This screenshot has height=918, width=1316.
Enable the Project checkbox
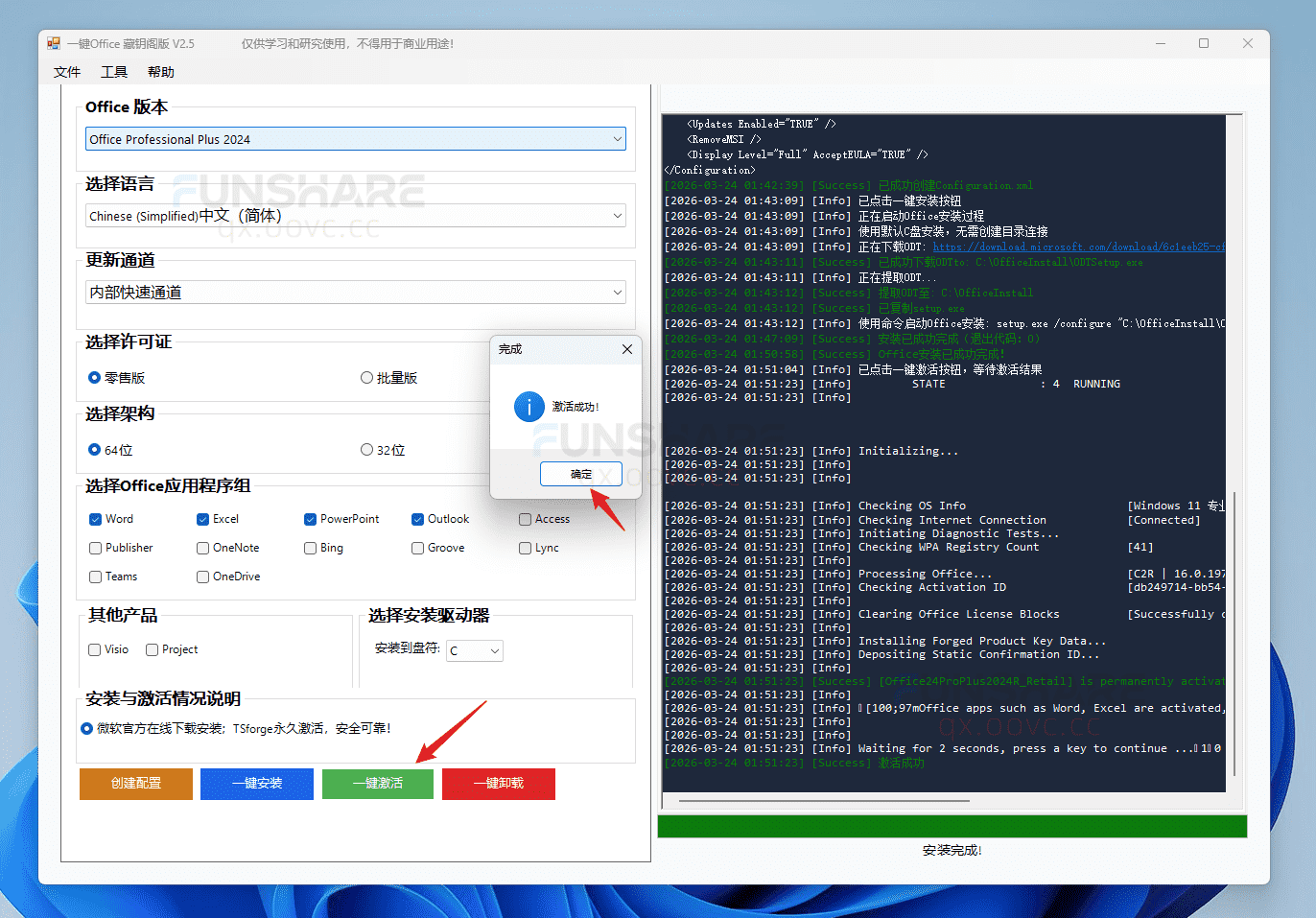[x=151, y=649]
